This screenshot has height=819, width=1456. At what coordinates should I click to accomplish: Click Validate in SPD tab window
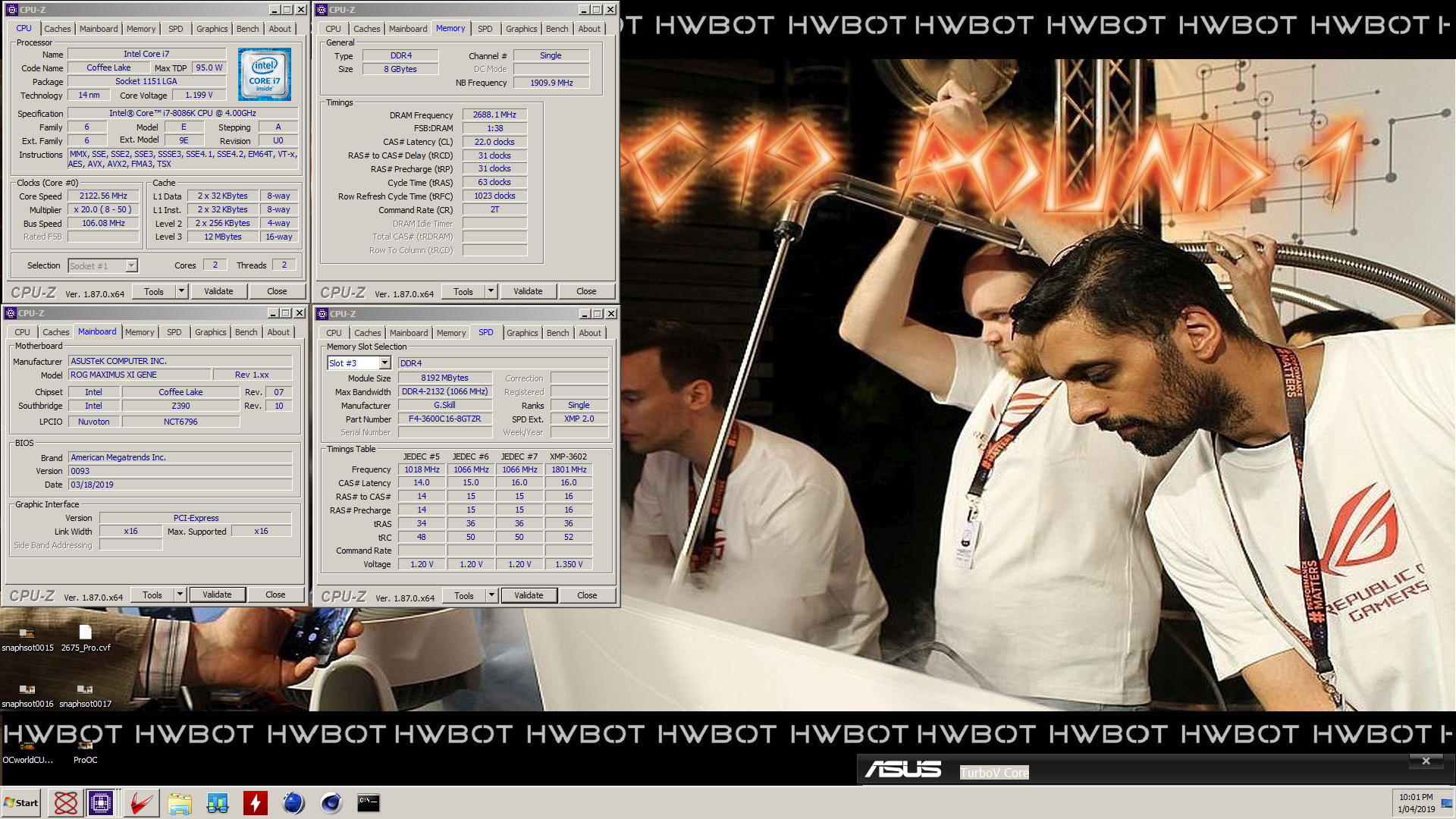click(529, 595)
